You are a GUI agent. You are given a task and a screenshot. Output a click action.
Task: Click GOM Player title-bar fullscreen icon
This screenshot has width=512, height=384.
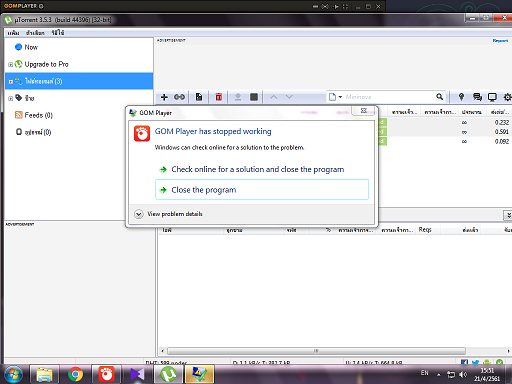tap(345, 6)
